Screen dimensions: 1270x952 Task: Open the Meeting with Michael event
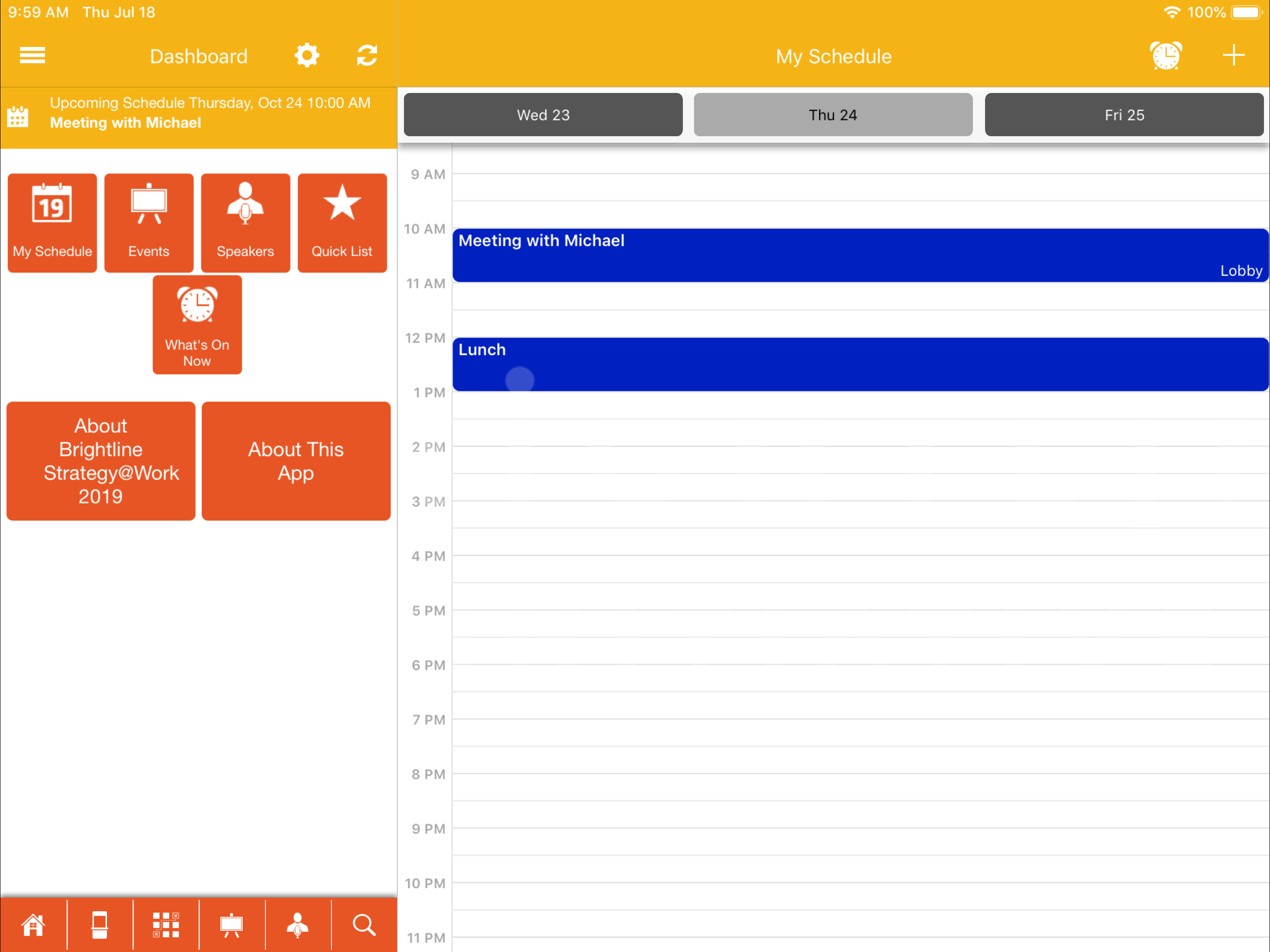point(860,256)
